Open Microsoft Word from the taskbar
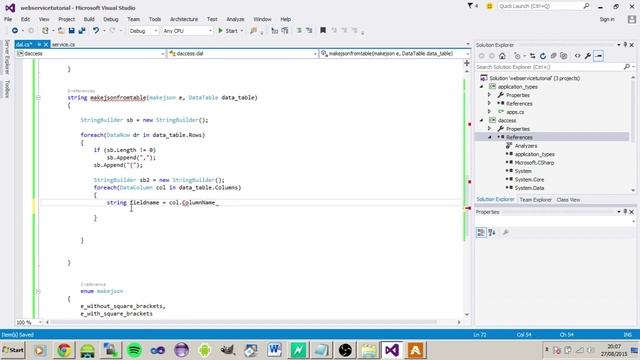Viewport: 640px width, 360px height. [x=275, y=350]
